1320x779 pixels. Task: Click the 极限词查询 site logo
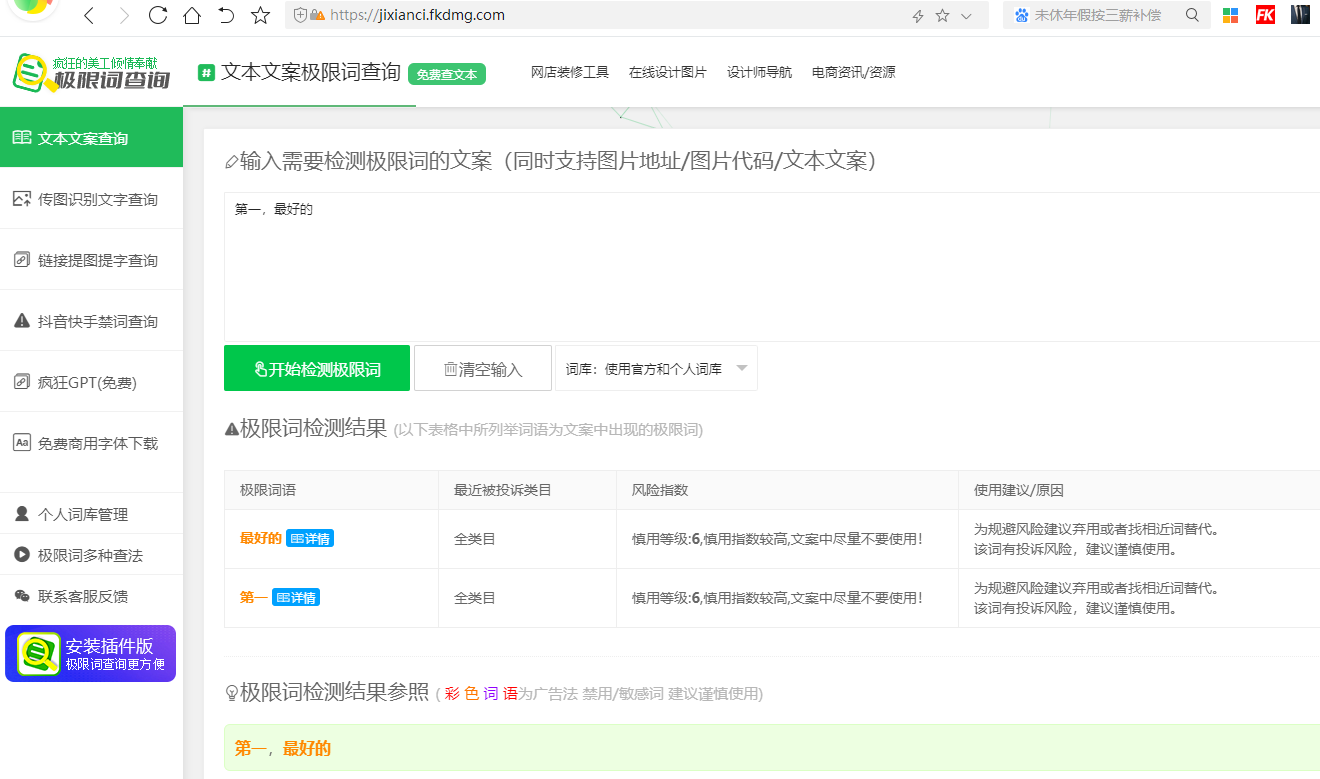click(91, 73)
